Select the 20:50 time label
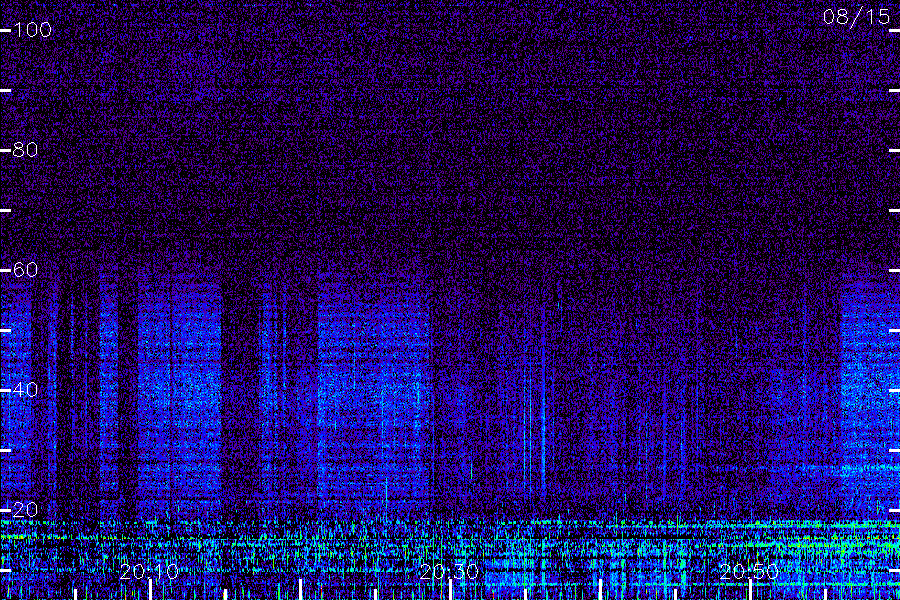Image resolution: width=900 pixels, height=600 pixels. coord(749,571)
